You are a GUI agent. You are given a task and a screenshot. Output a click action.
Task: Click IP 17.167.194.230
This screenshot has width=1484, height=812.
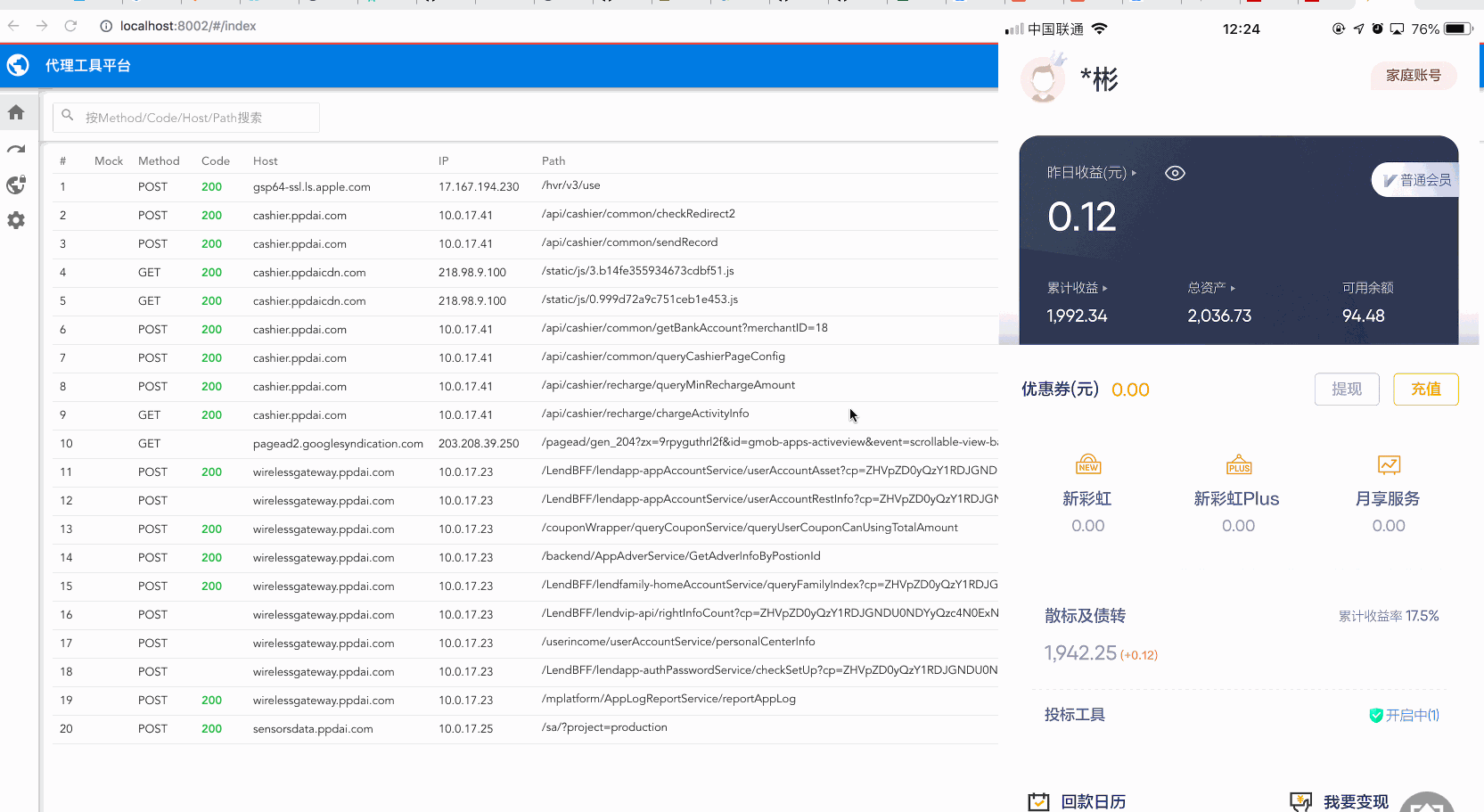[x=479, y=187]
